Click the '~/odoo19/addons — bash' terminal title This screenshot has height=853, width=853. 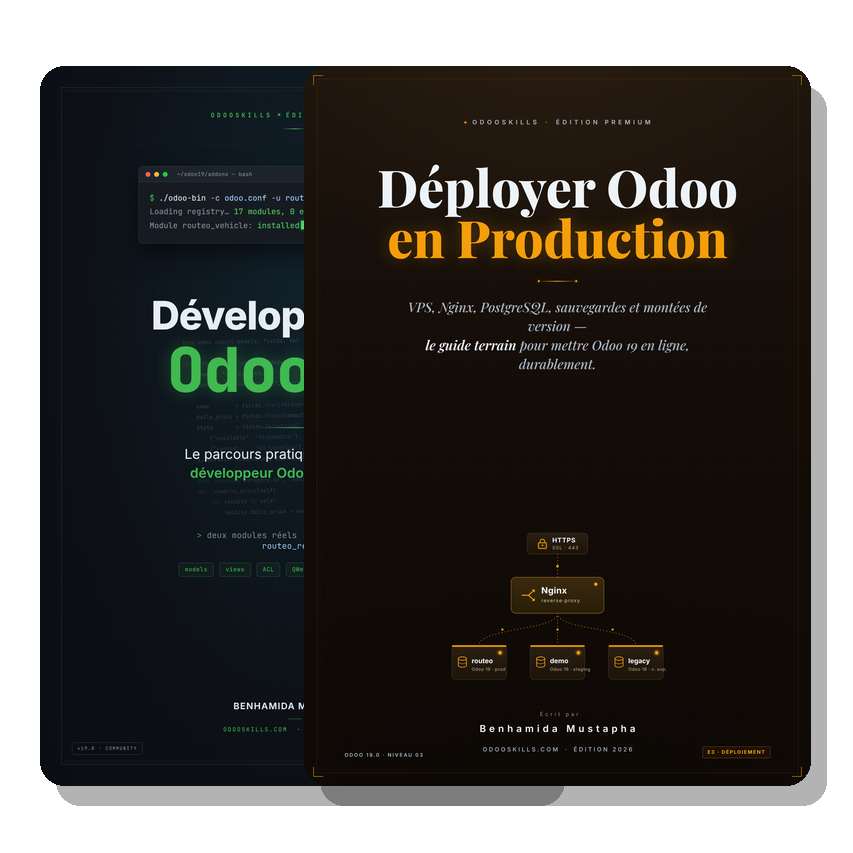tap(214, 175)
